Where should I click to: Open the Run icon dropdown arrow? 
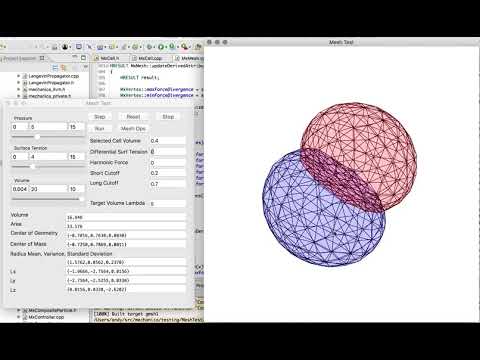166,47
